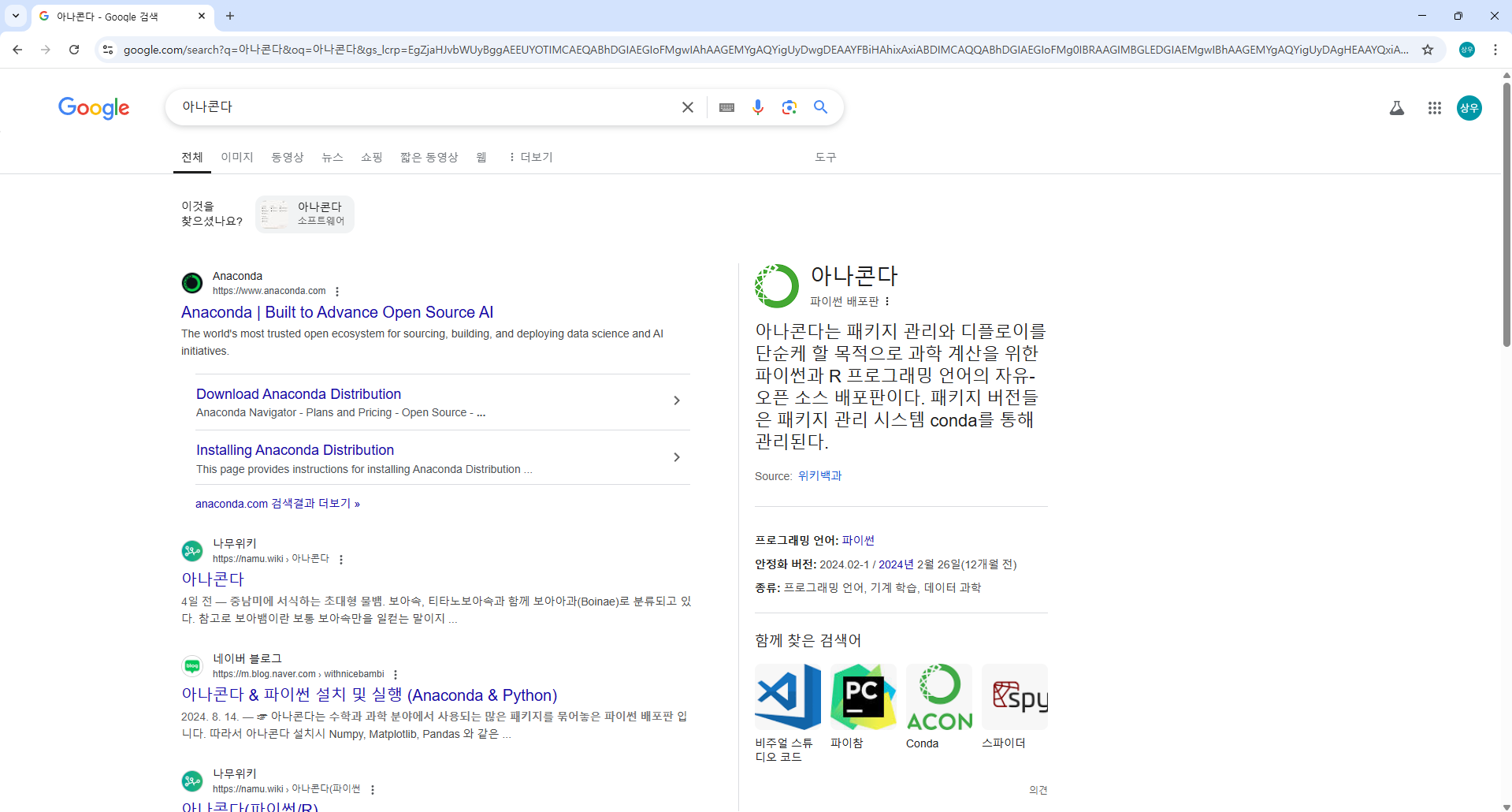Search by image with Google Lens
This screenshot has height=812, width=1512.
tap(789, 107)
